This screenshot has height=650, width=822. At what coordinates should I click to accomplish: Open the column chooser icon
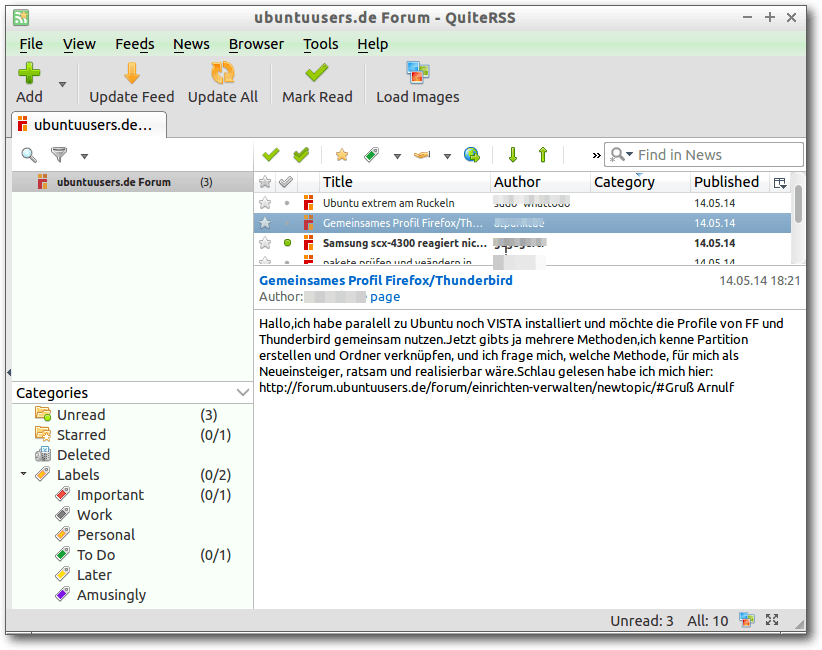(780, 182)
